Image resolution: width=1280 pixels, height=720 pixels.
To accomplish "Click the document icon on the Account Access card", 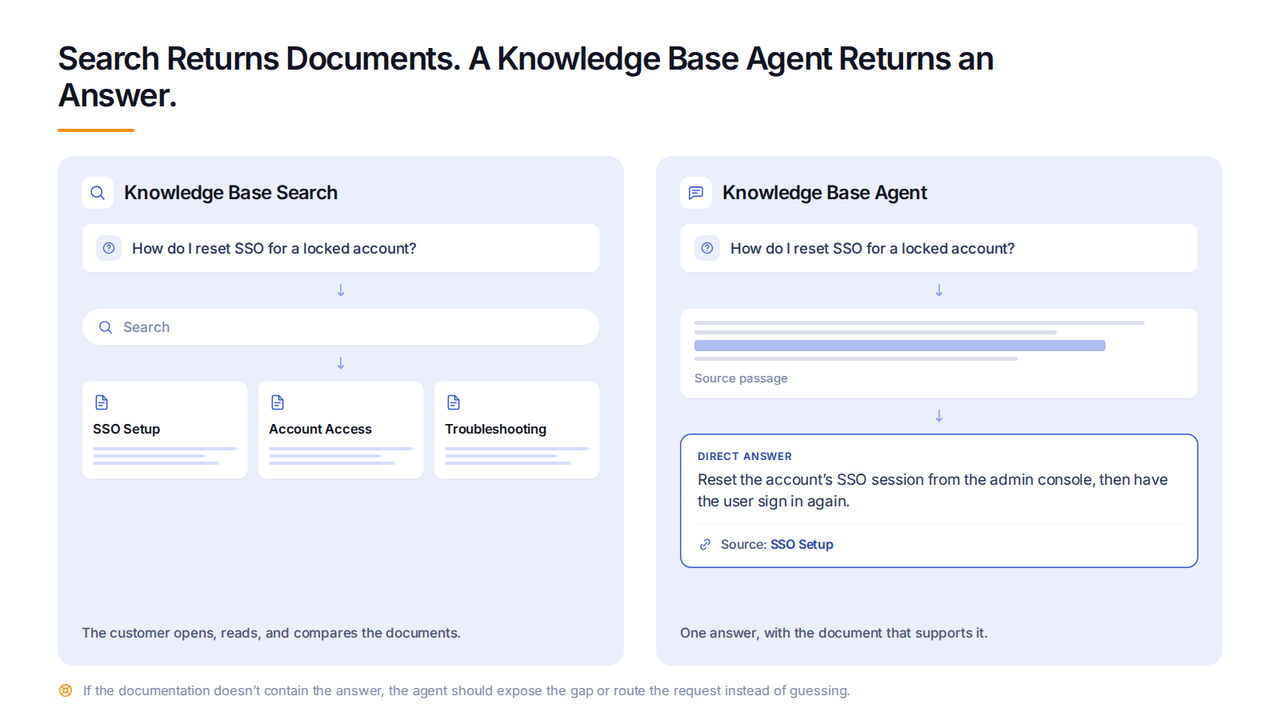I will click(277, 402).
